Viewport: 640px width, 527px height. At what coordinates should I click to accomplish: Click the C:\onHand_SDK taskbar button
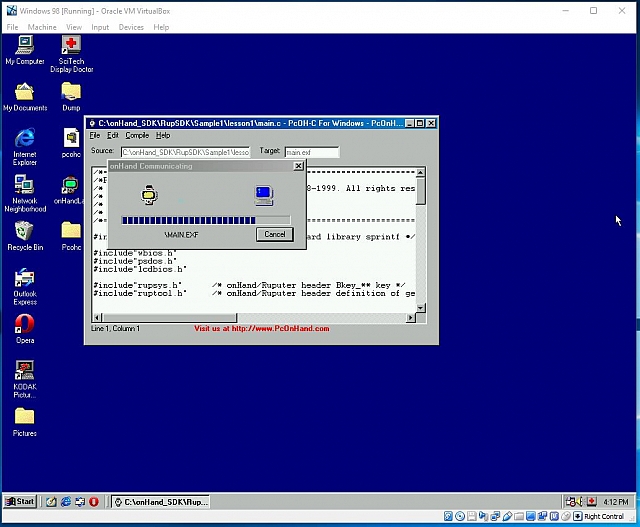[x=161, y=502]
